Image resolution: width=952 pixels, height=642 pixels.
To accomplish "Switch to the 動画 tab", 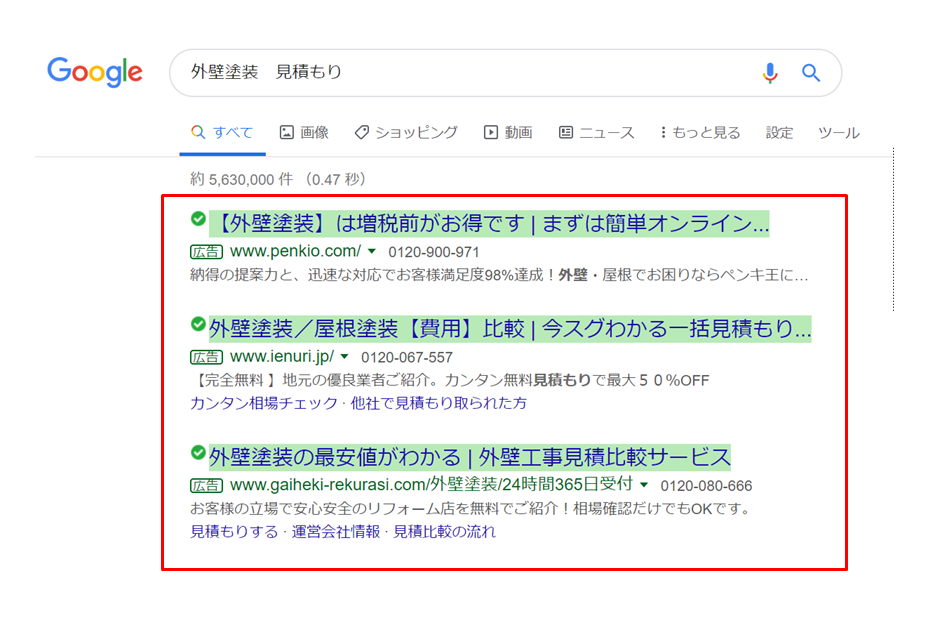I will point(508,132).
